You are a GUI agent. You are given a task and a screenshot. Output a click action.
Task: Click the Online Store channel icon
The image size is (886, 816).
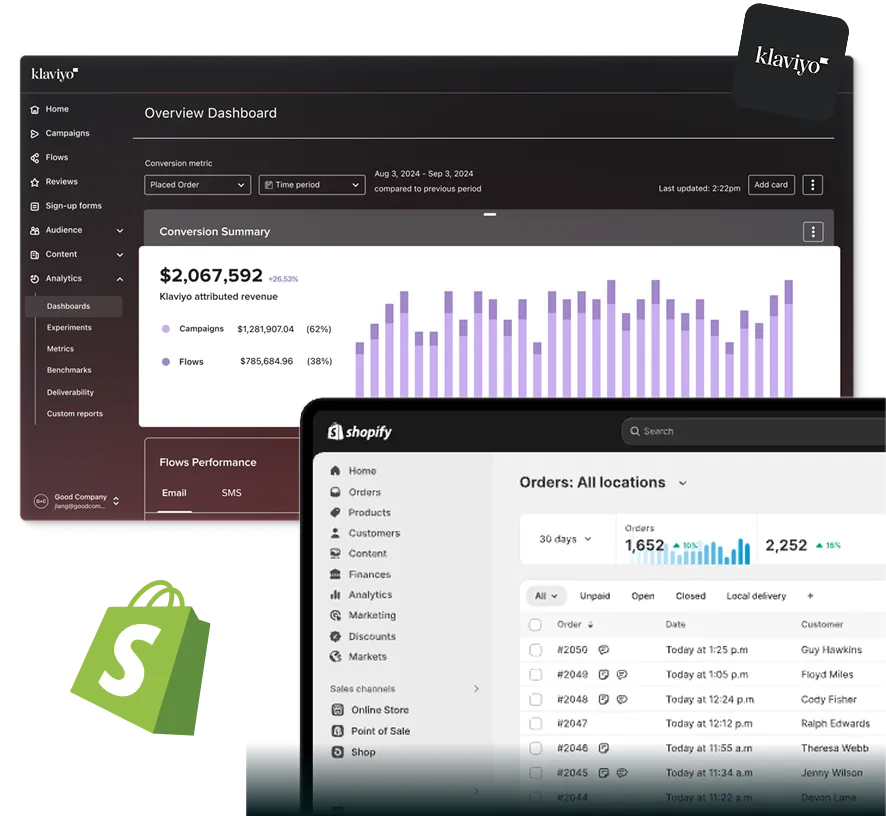tap(337, 710)
